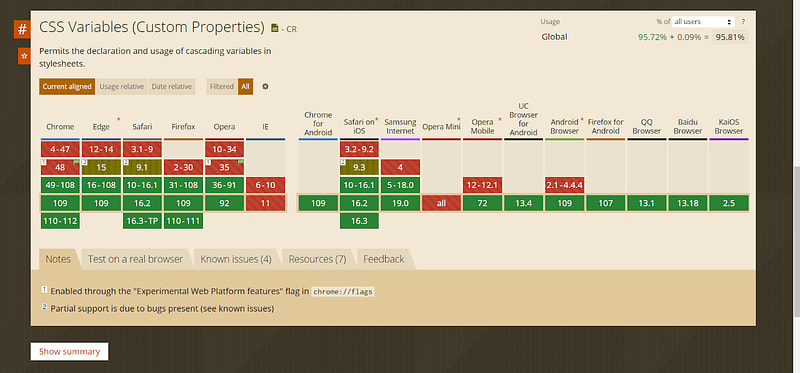Click the Samsung Internet header
This screenshot has width=800, height=373.
tap(401, 127)
